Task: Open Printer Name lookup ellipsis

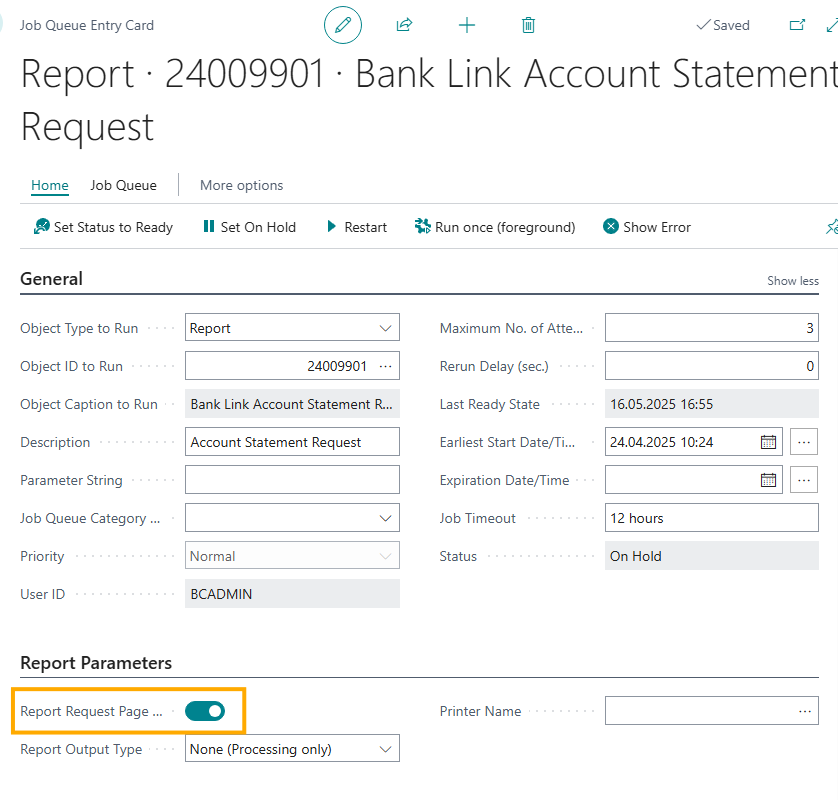Action: (x=805, y=711)
